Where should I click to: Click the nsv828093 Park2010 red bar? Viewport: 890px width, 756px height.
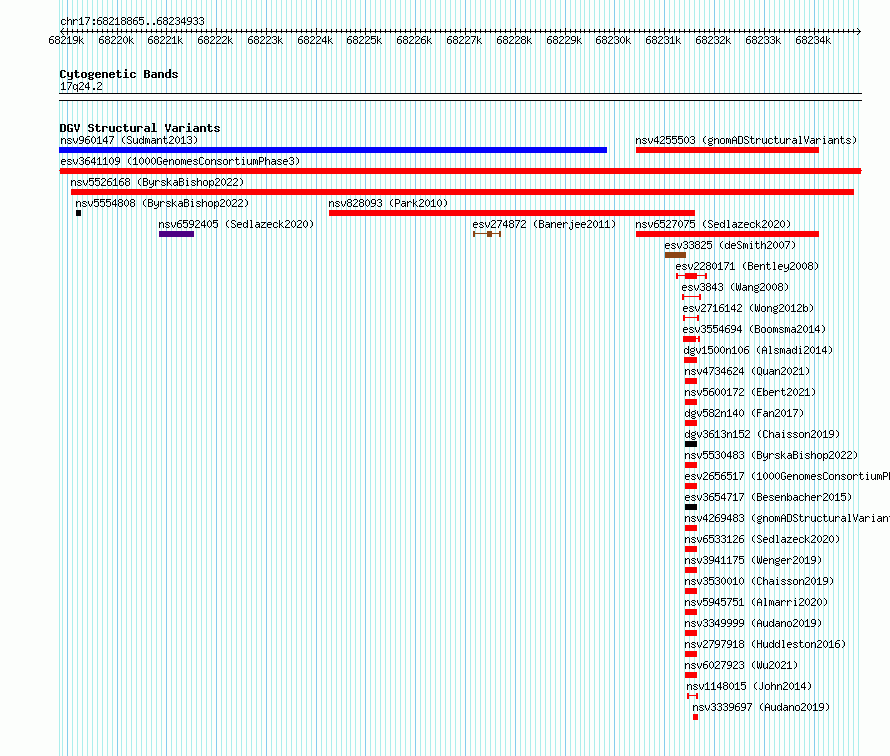(x=511, y=213)
